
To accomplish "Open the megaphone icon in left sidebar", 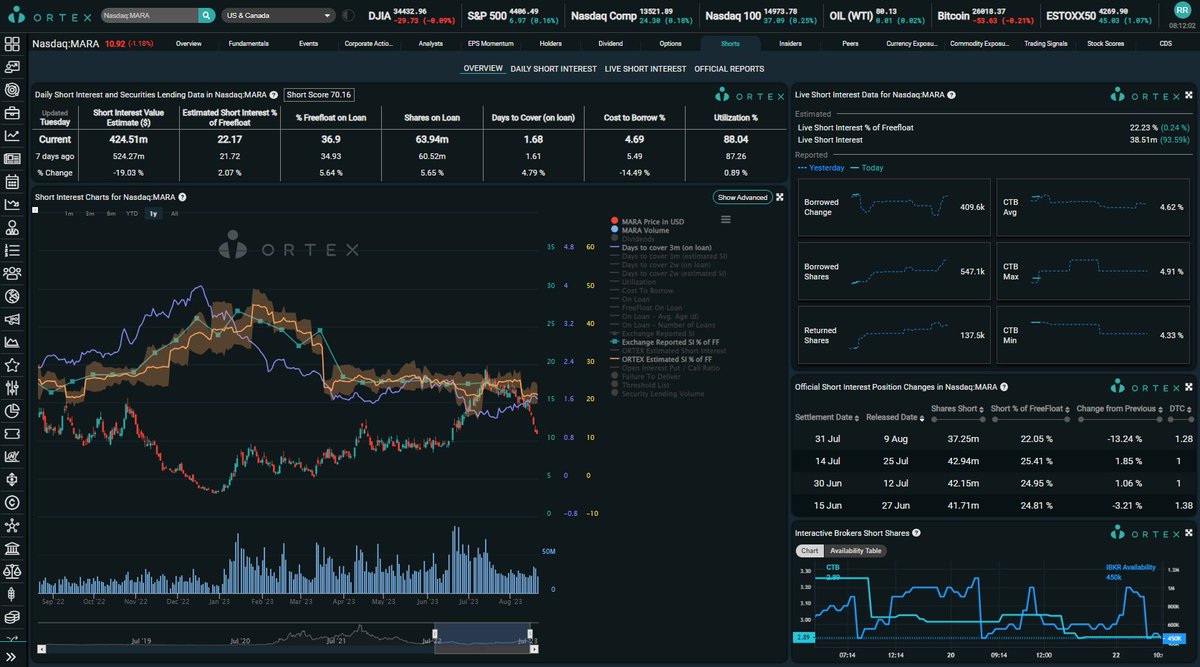I will [12, 320].
